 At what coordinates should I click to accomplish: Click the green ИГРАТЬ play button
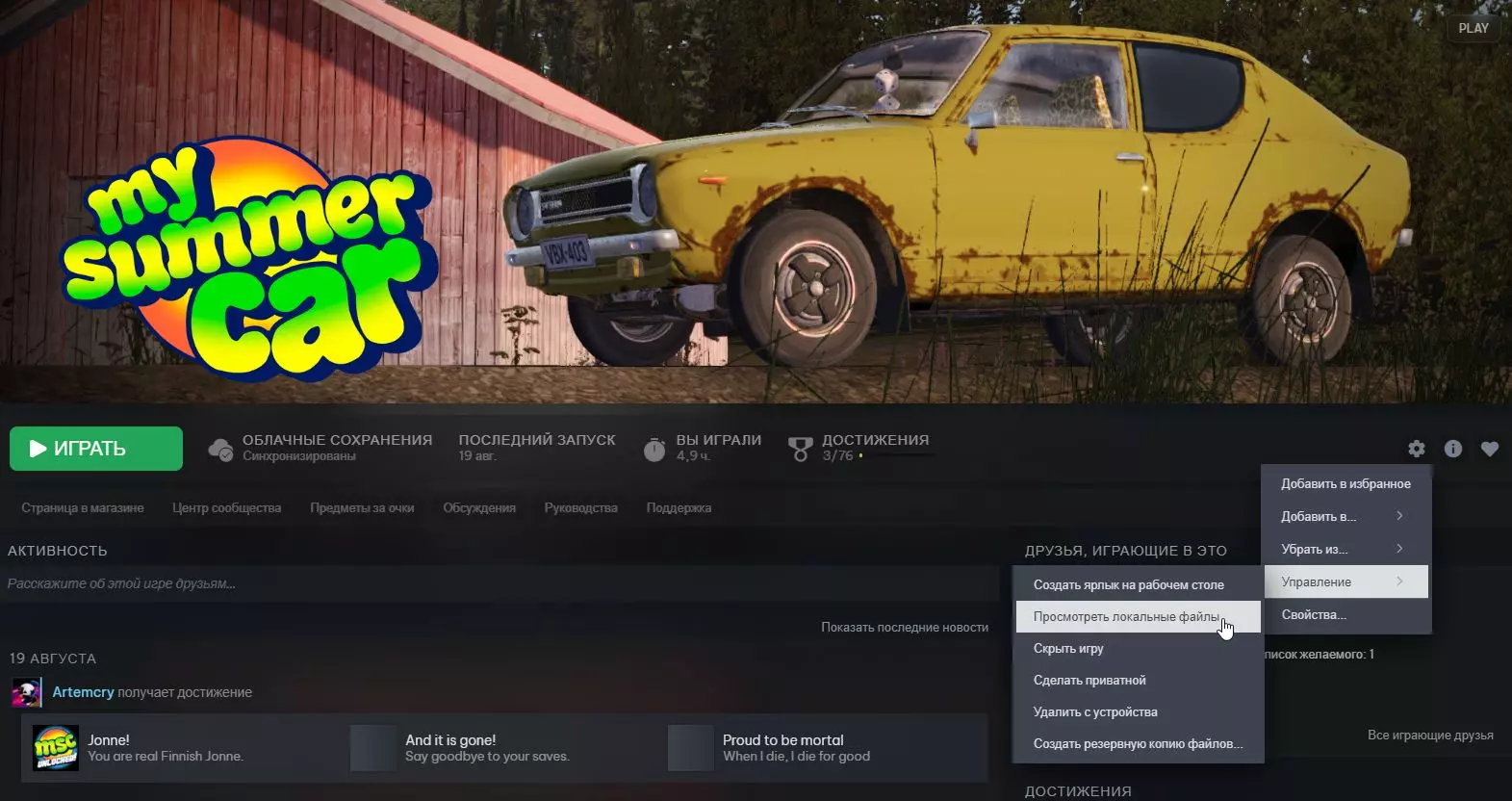(96, 449)
